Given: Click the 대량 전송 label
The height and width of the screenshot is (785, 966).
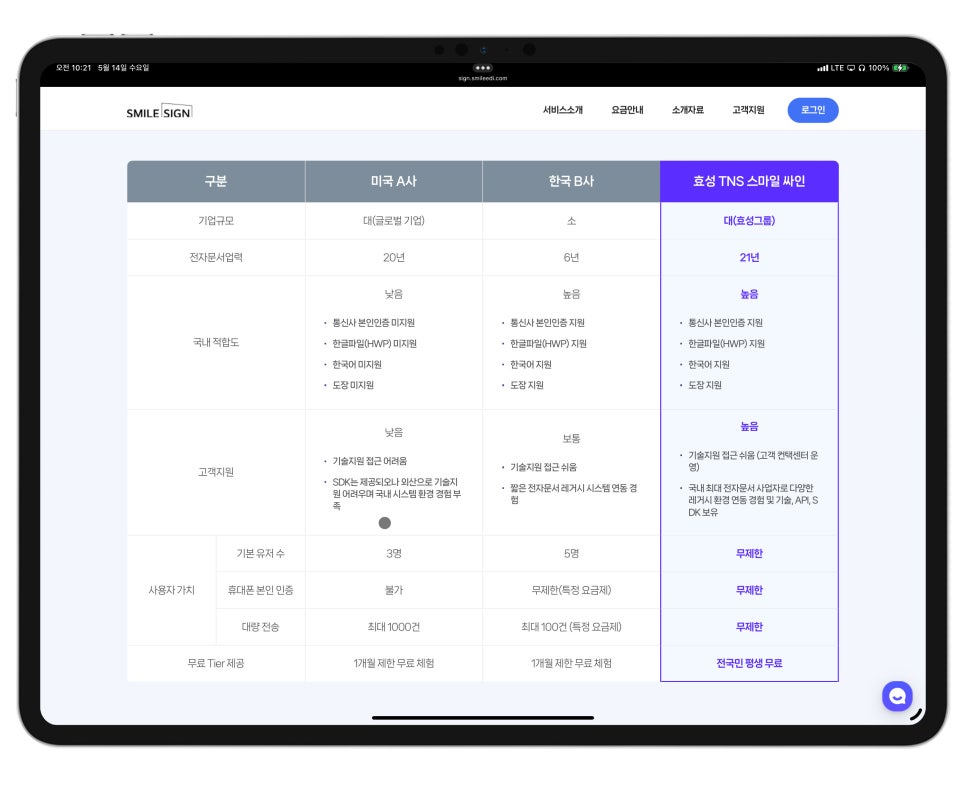Looking at the screenshot, I should 261,627.
